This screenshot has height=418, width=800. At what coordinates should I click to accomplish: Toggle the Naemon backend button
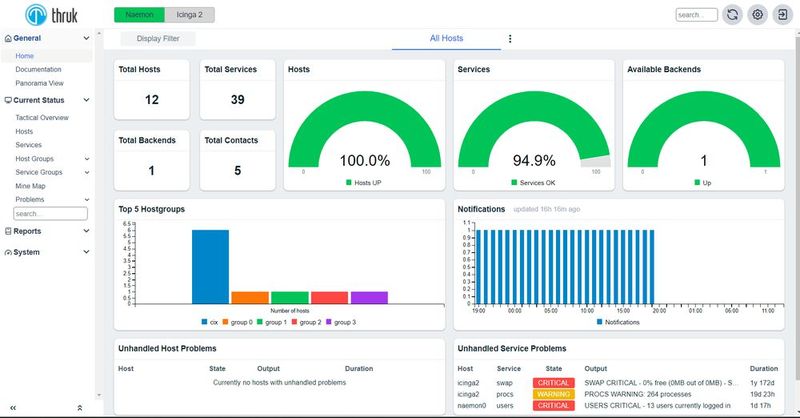(138, 14)
